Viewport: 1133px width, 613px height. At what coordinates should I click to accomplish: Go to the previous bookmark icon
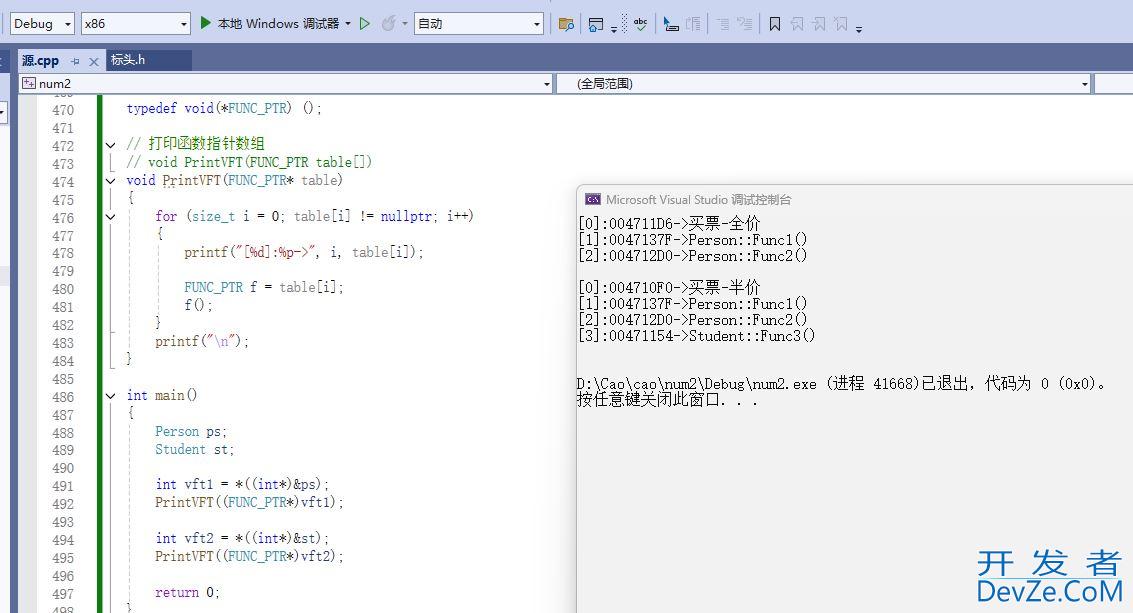pyautogui.click(x=796, y=25)
